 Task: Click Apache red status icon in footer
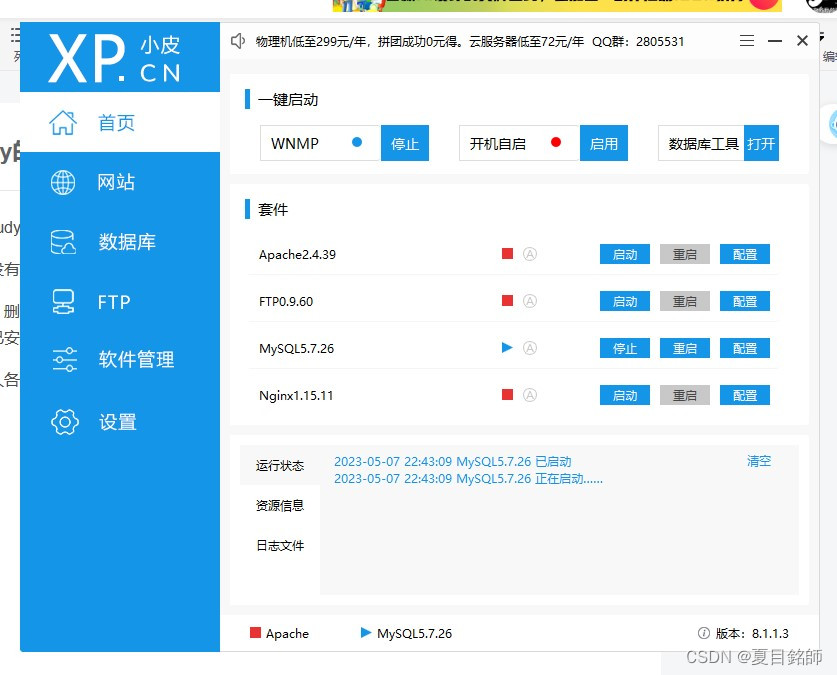[255, 632]
